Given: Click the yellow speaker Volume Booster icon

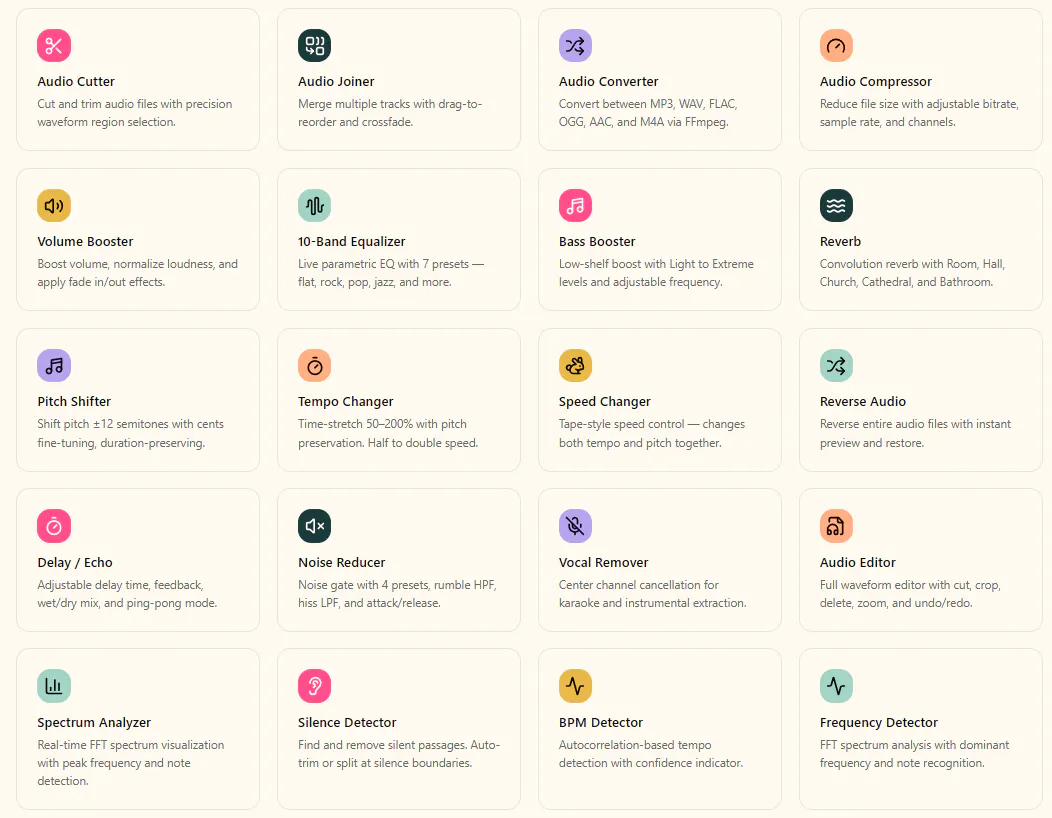Looking at the screenshot, I should click(x=54, y=205).
